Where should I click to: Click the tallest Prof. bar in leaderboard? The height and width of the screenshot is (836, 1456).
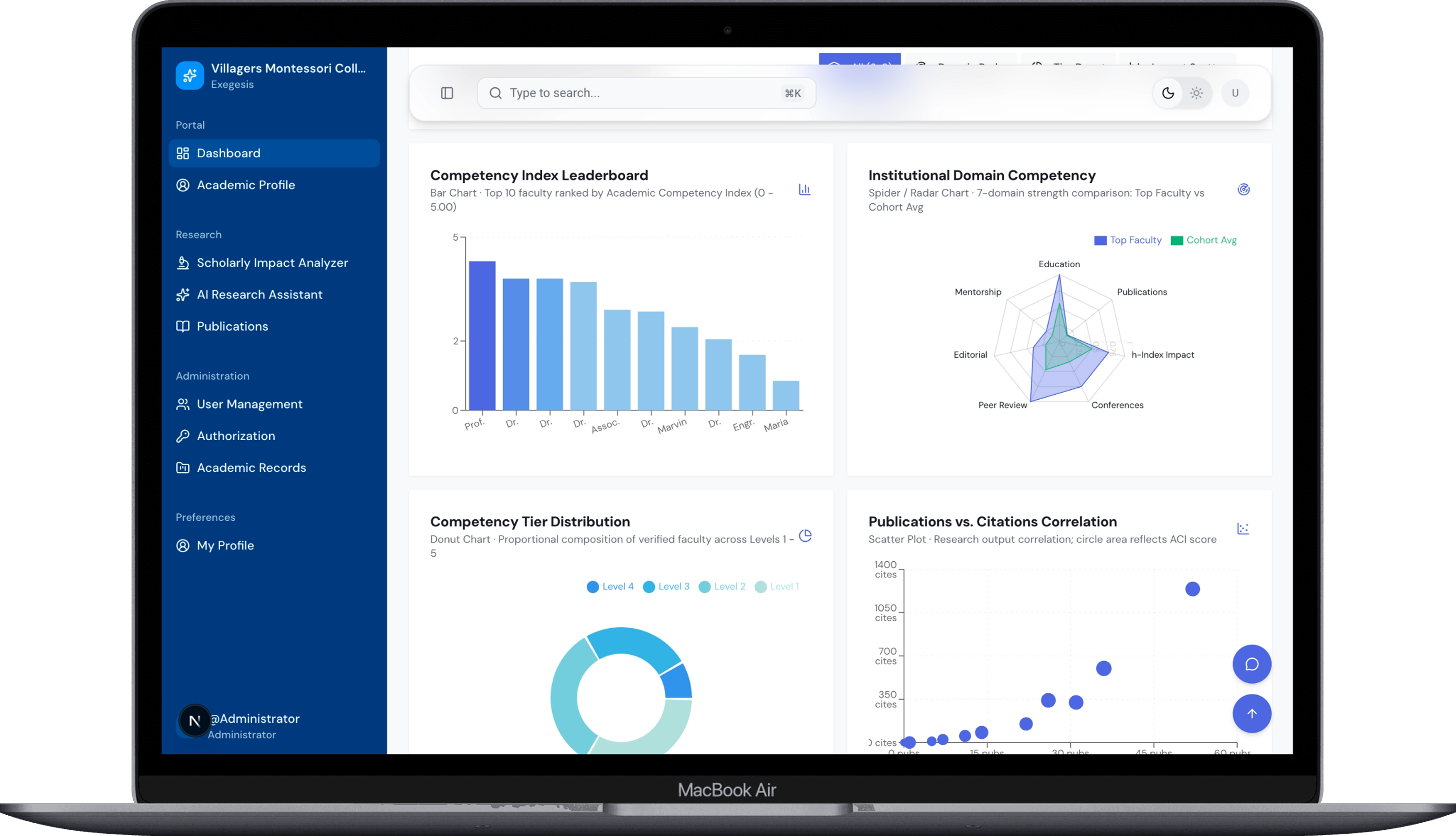tap(482, 336)
